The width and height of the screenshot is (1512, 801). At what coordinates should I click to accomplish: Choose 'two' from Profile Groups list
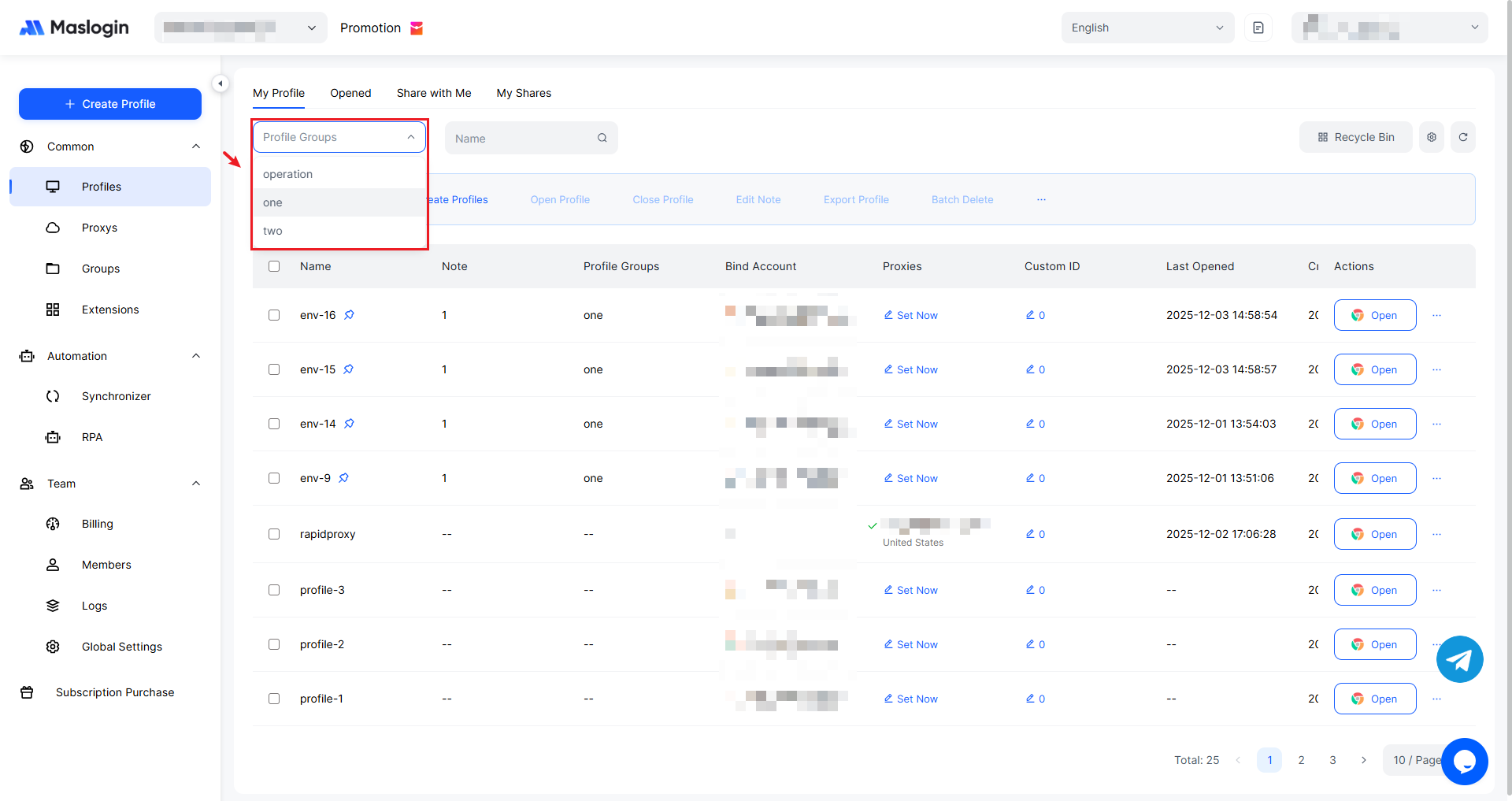pos(272,231)
